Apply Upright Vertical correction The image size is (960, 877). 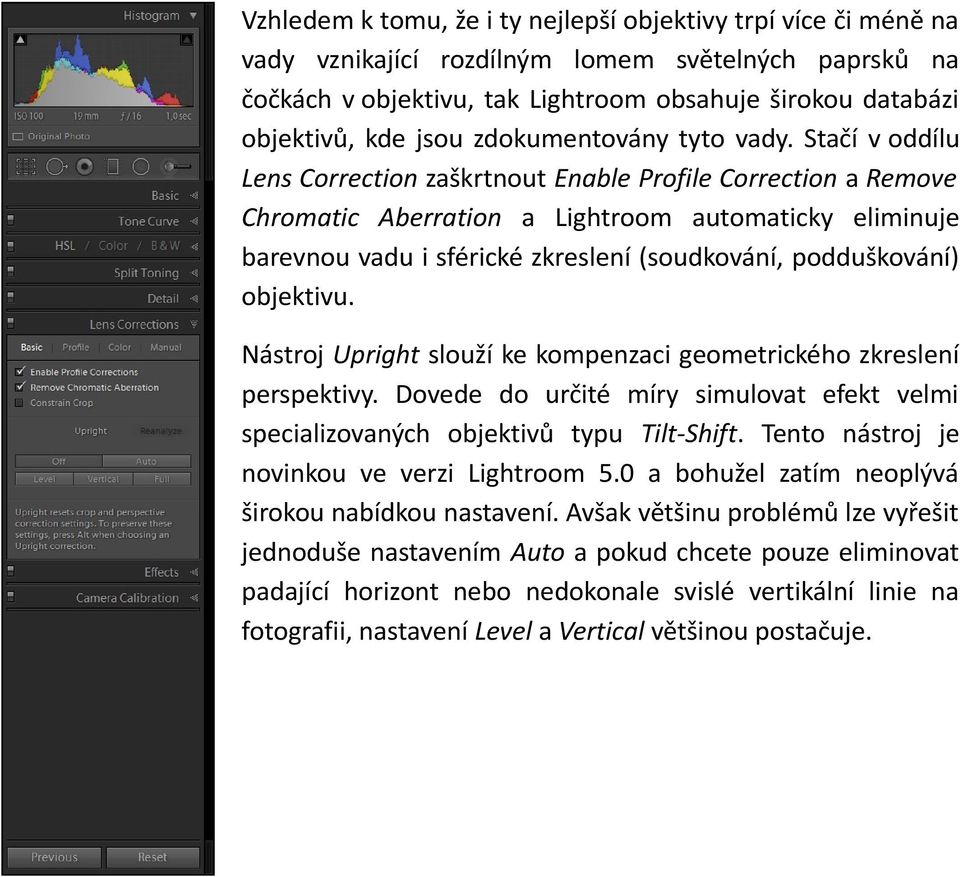click(103, 479)
